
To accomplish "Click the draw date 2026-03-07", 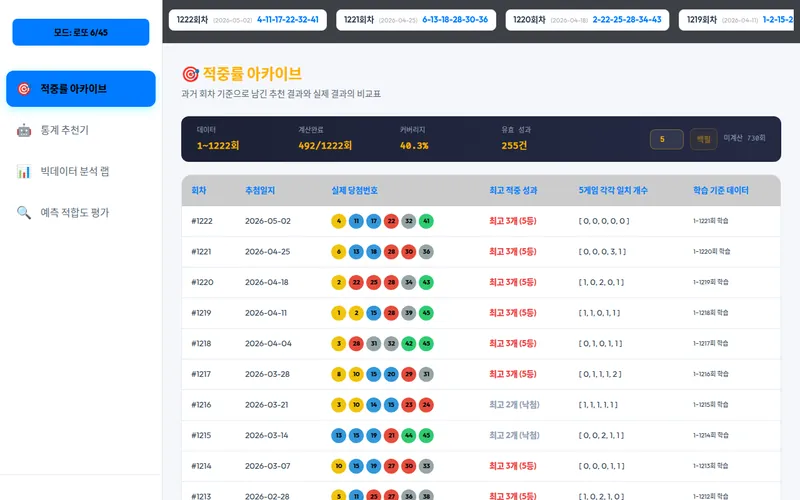I will point(267,466).
